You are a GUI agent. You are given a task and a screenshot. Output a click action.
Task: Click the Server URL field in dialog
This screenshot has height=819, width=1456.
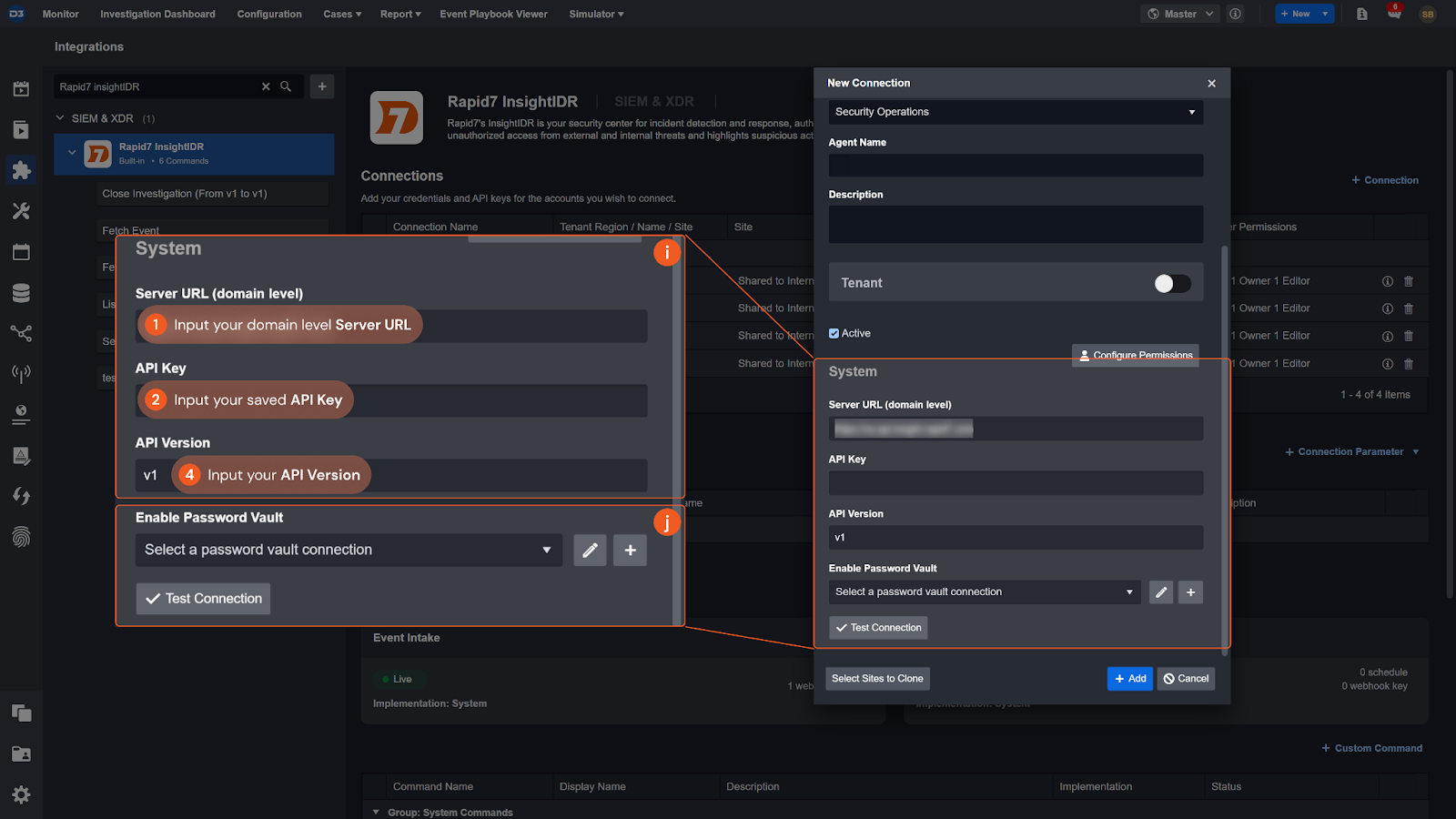[1016, 429]
